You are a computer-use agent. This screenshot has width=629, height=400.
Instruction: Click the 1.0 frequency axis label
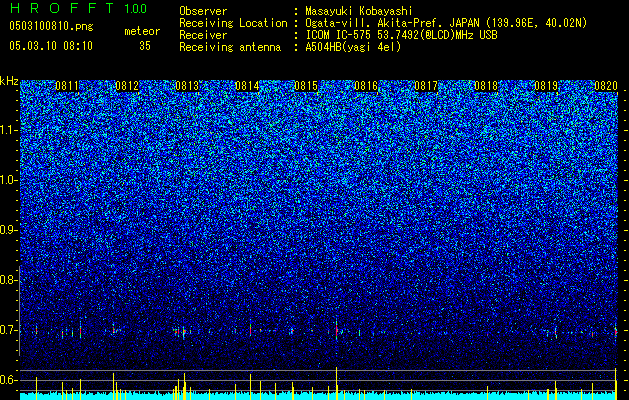click(8, 180)
